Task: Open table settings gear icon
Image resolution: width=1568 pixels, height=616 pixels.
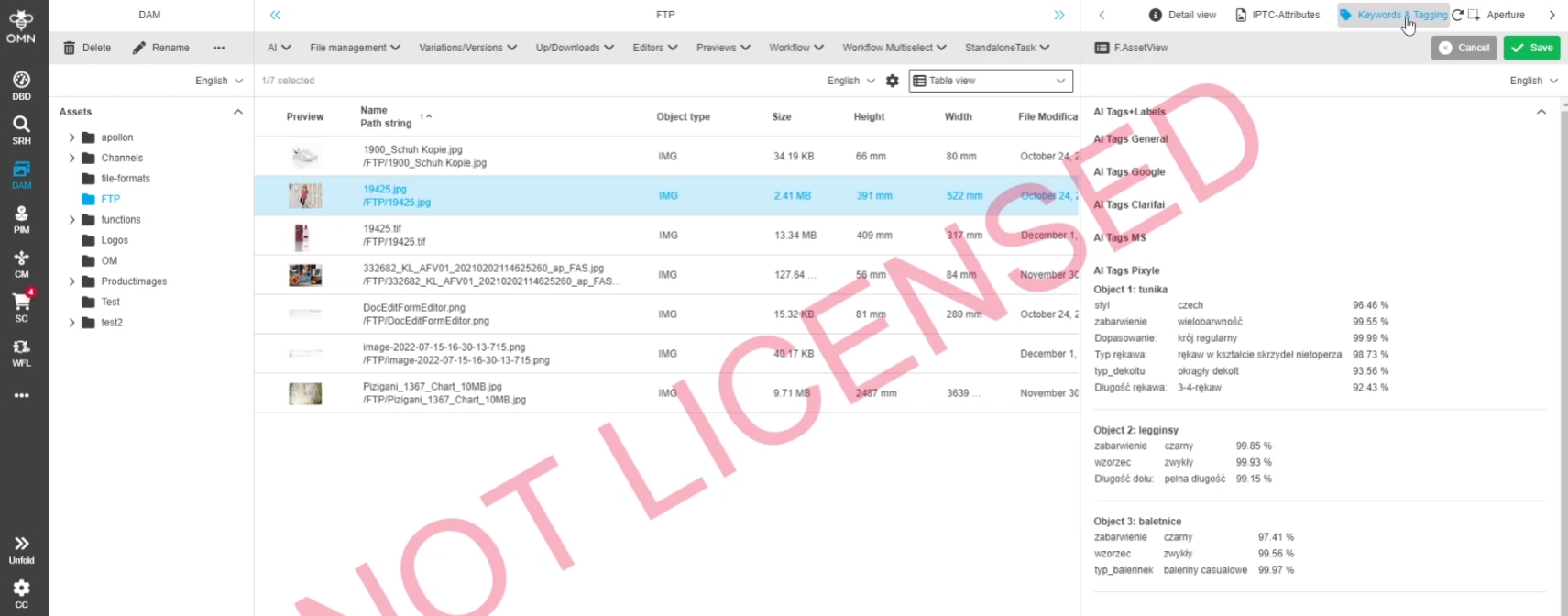Action: click(892, 81)
